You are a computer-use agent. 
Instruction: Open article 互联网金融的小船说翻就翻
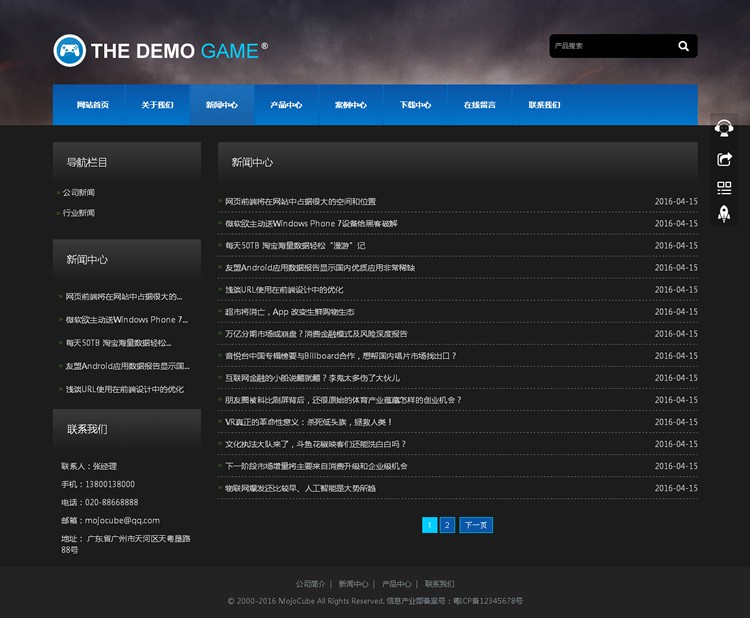[x=312, y=378]
